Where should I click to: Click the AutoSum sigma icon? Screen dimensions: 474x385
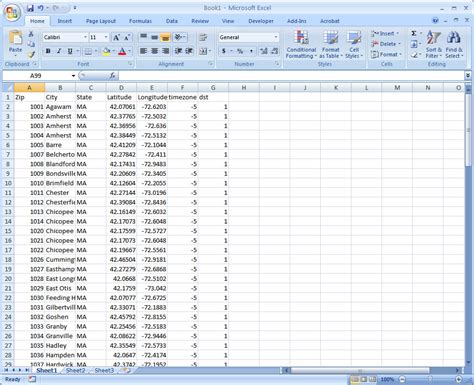pyautogui.click(x=414, y=33)
